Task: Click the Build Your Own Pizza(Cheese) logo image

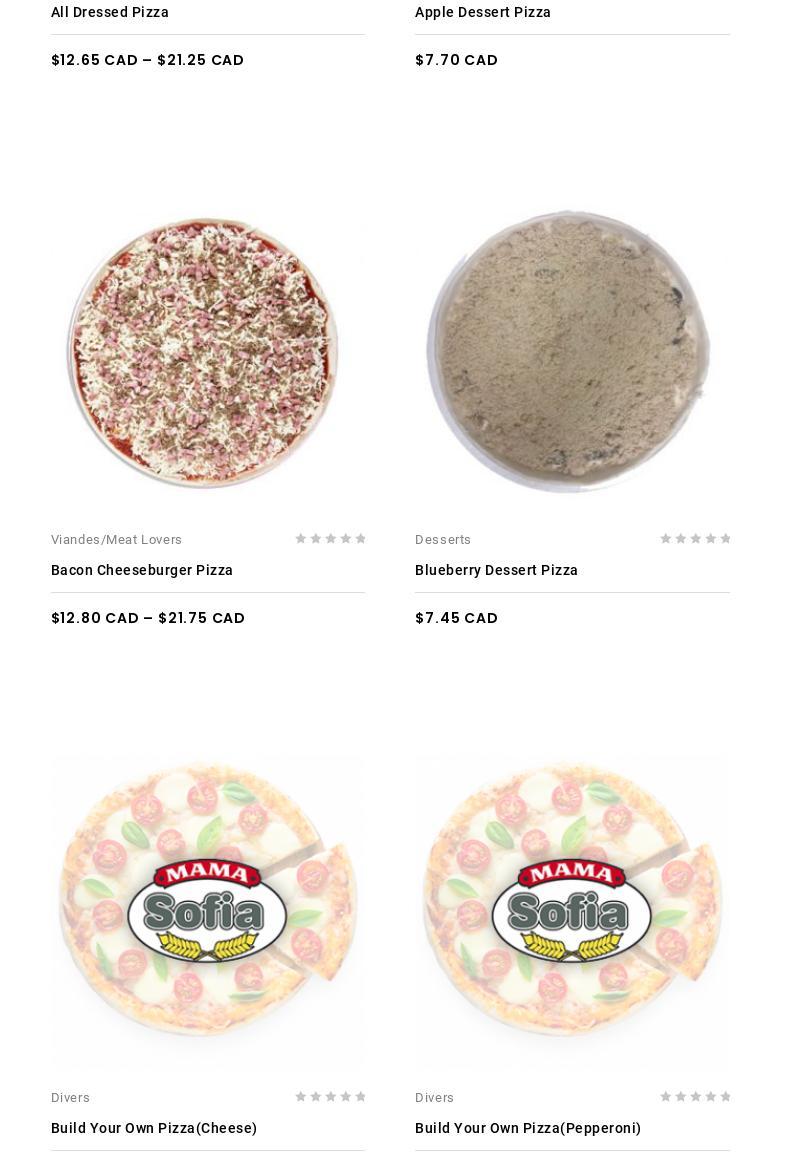Action: click(x=208, y=911)
